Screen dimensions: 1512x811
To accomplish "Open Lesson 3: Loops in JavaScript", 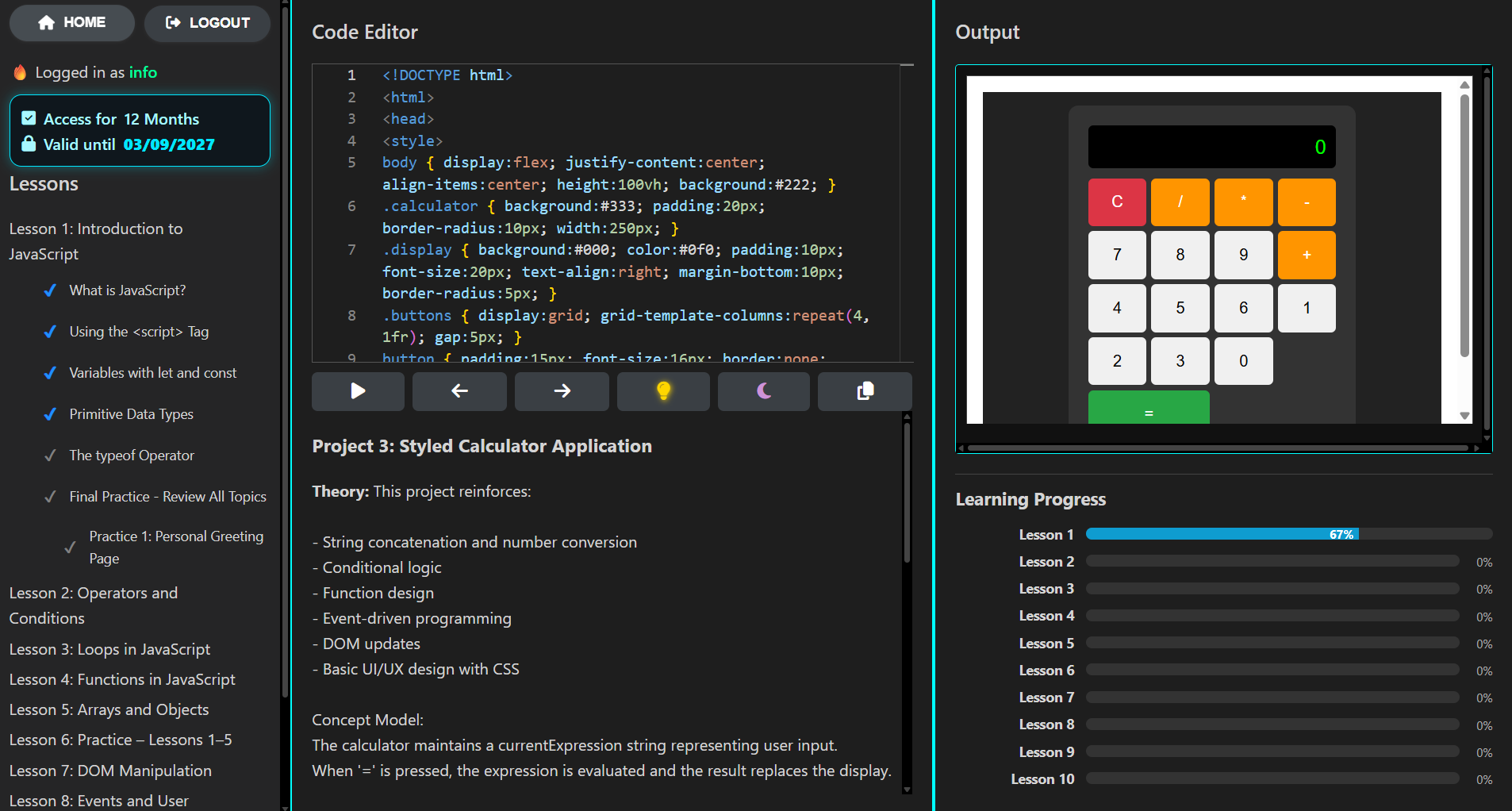I will point(109,649).
